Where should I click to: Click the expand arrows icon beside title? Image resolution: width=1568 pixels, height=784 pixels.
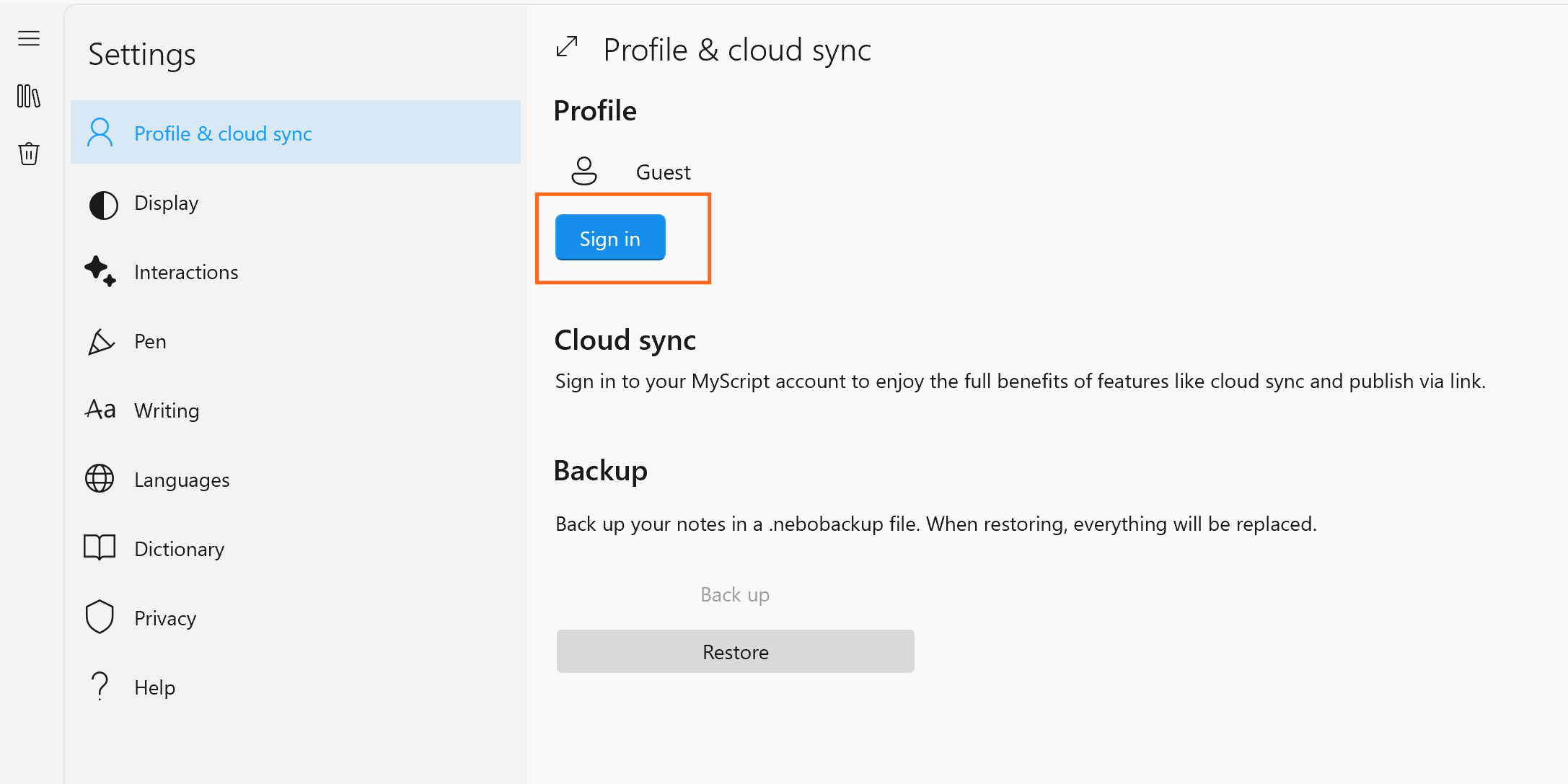tap(567, 48)
